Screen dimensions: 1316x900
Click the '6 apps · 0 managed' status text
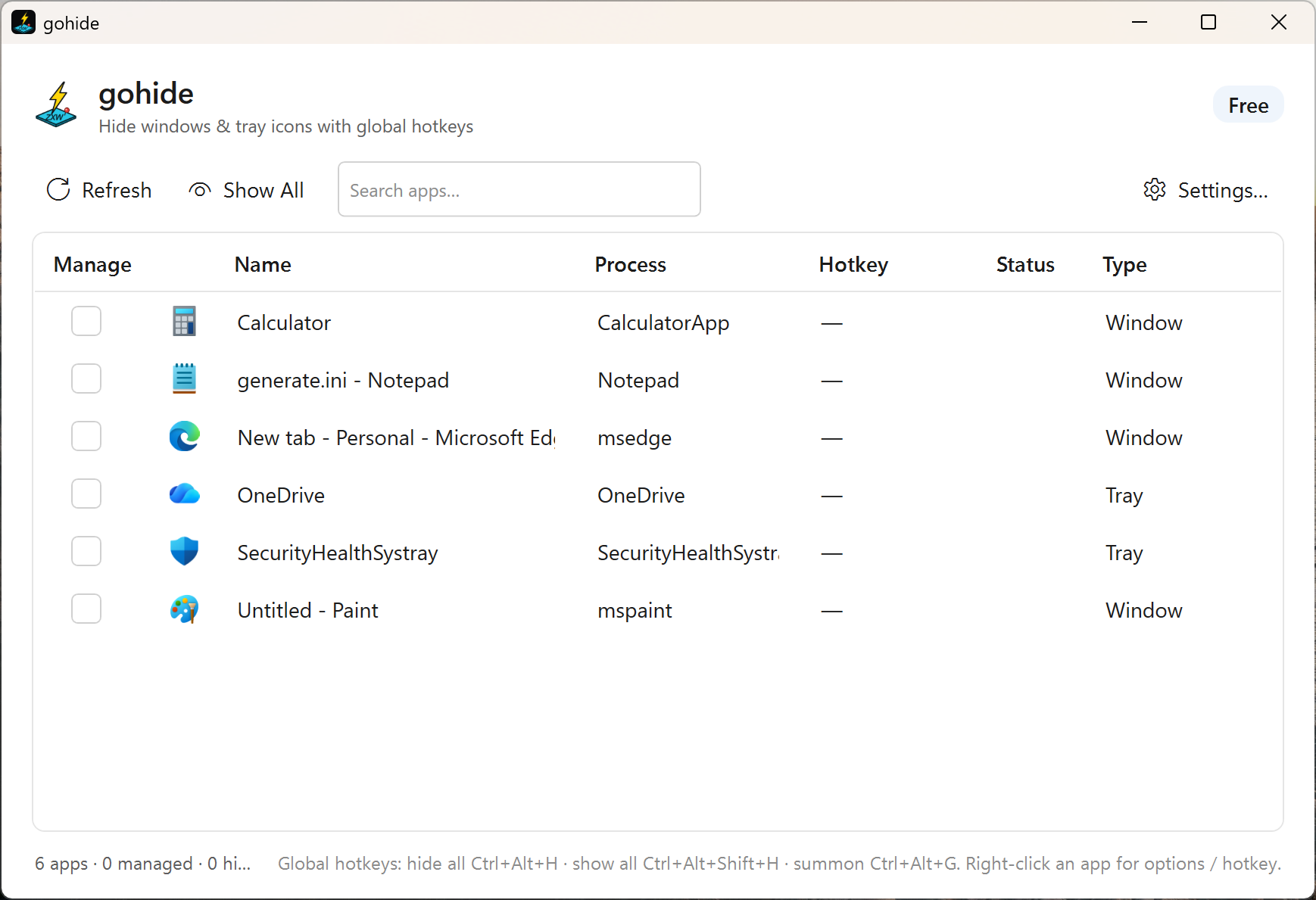pyautogui.click(x=143, y=863)
